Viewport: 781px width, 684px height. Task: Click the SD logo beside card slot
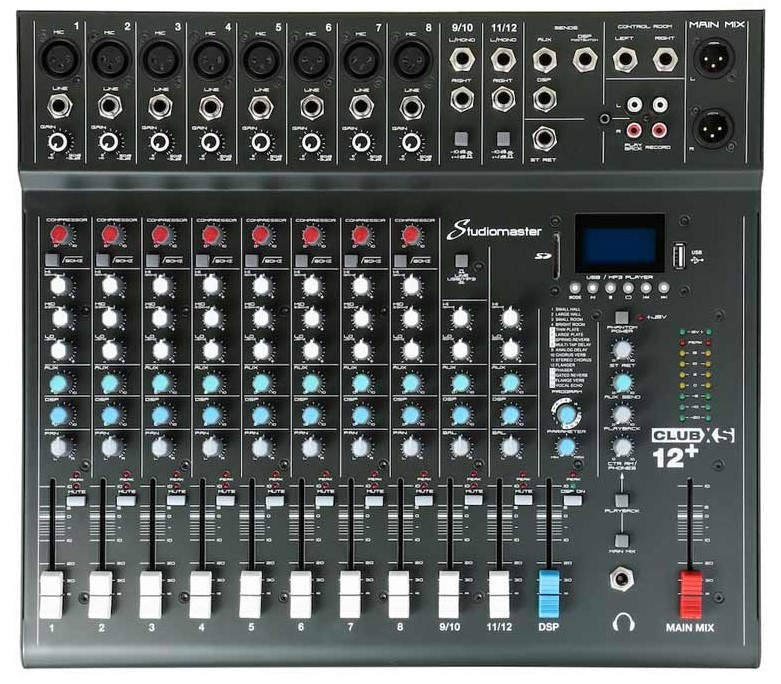pyautogui.click(x=541, y=256)
